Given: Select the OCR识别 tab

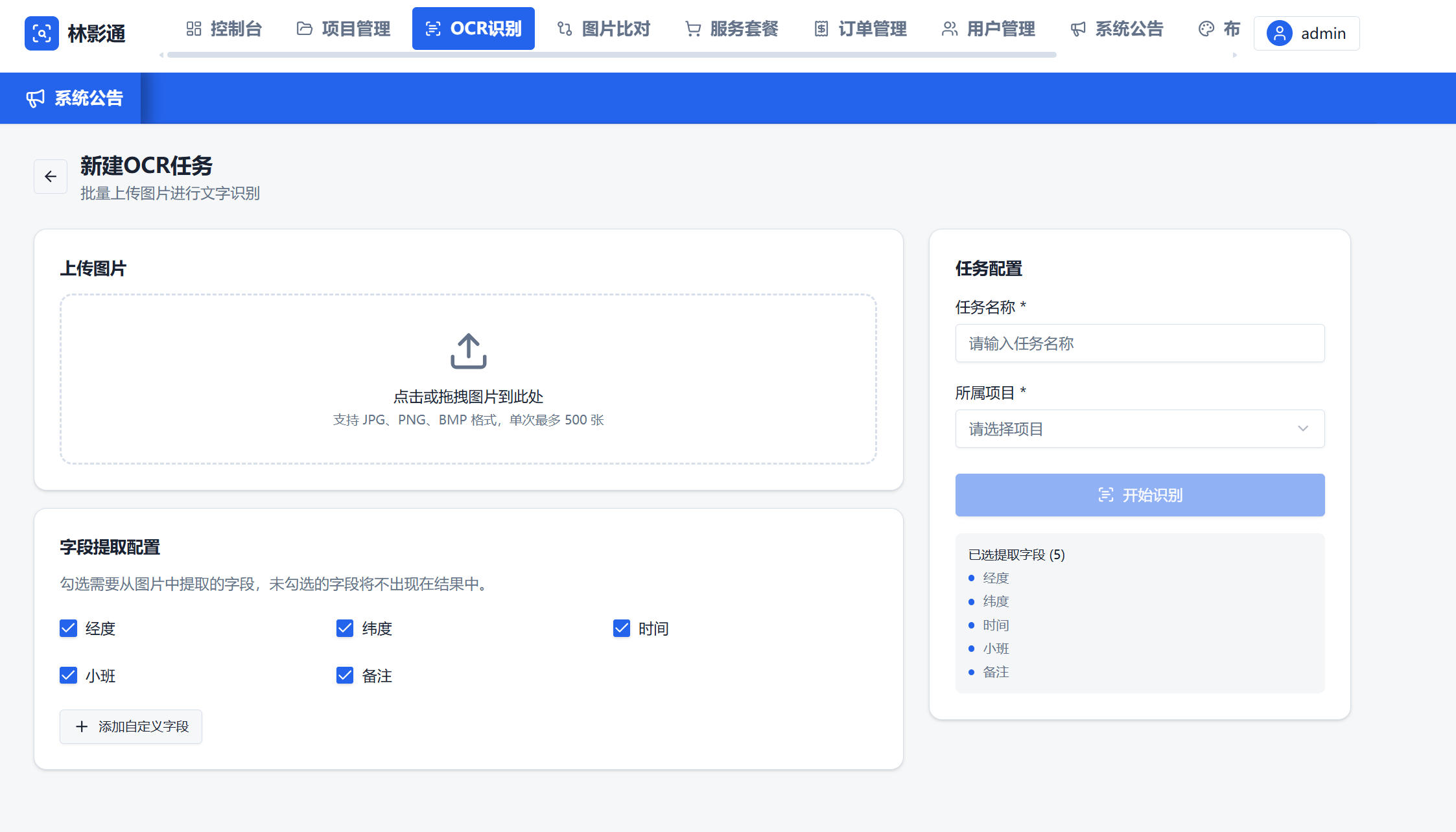Looking at the screenshot, I should [473, 29].
